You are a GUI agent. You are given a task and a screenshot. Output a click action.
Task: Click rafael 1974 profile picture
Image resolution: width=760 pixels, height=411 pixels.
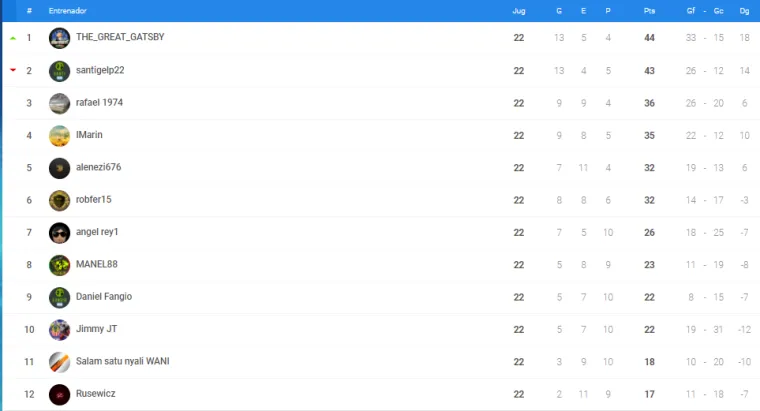coord(59,103)
